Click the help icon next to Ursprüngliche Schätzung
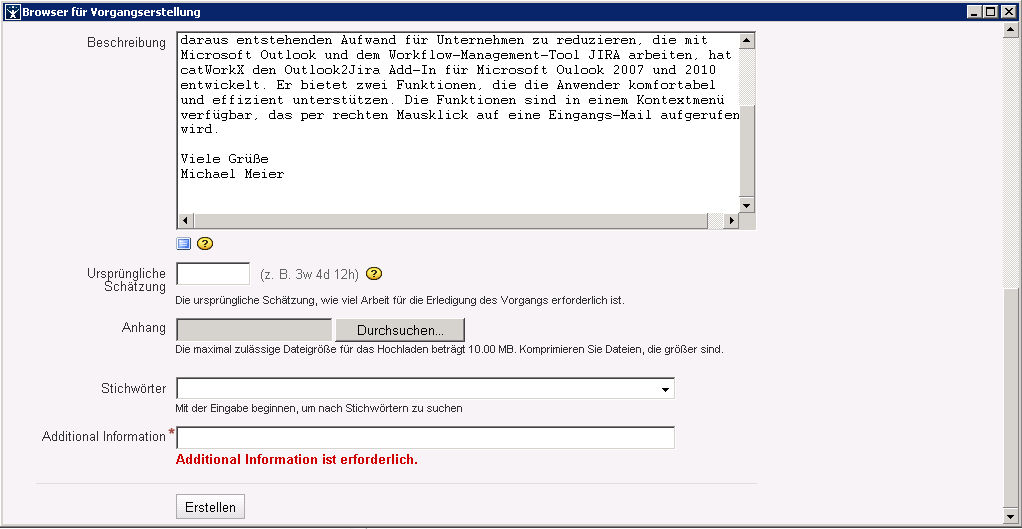Image resolution: width=1022 pixels, height=529 pixels. pyautogui.click(x=375, y=274)
